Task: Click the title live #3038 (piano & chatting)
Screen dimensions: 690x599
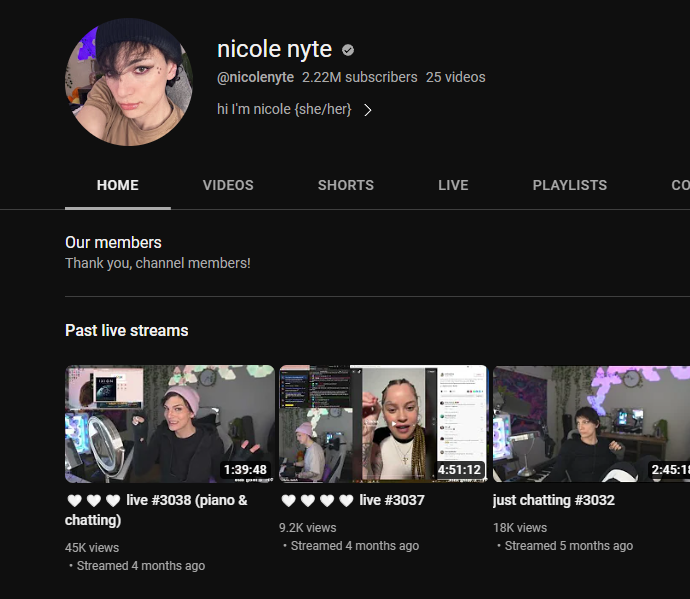Action: pos(156,510)
